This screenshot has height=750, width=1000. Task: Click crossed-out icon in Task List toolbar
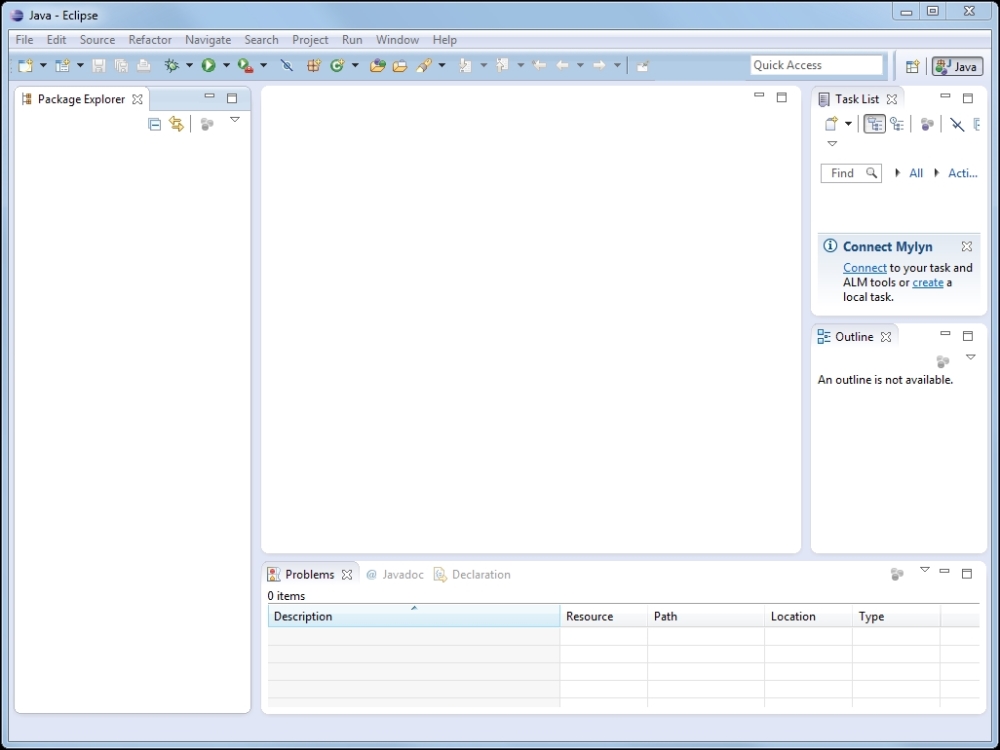957,124
